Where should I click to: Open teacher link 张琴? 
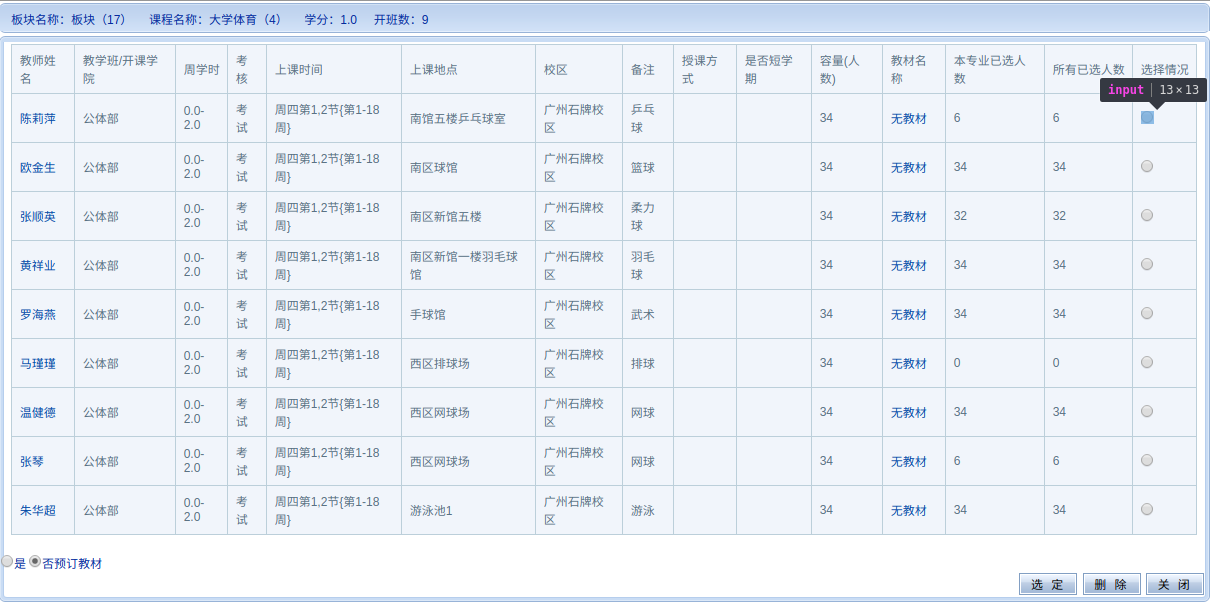point(32,461)
